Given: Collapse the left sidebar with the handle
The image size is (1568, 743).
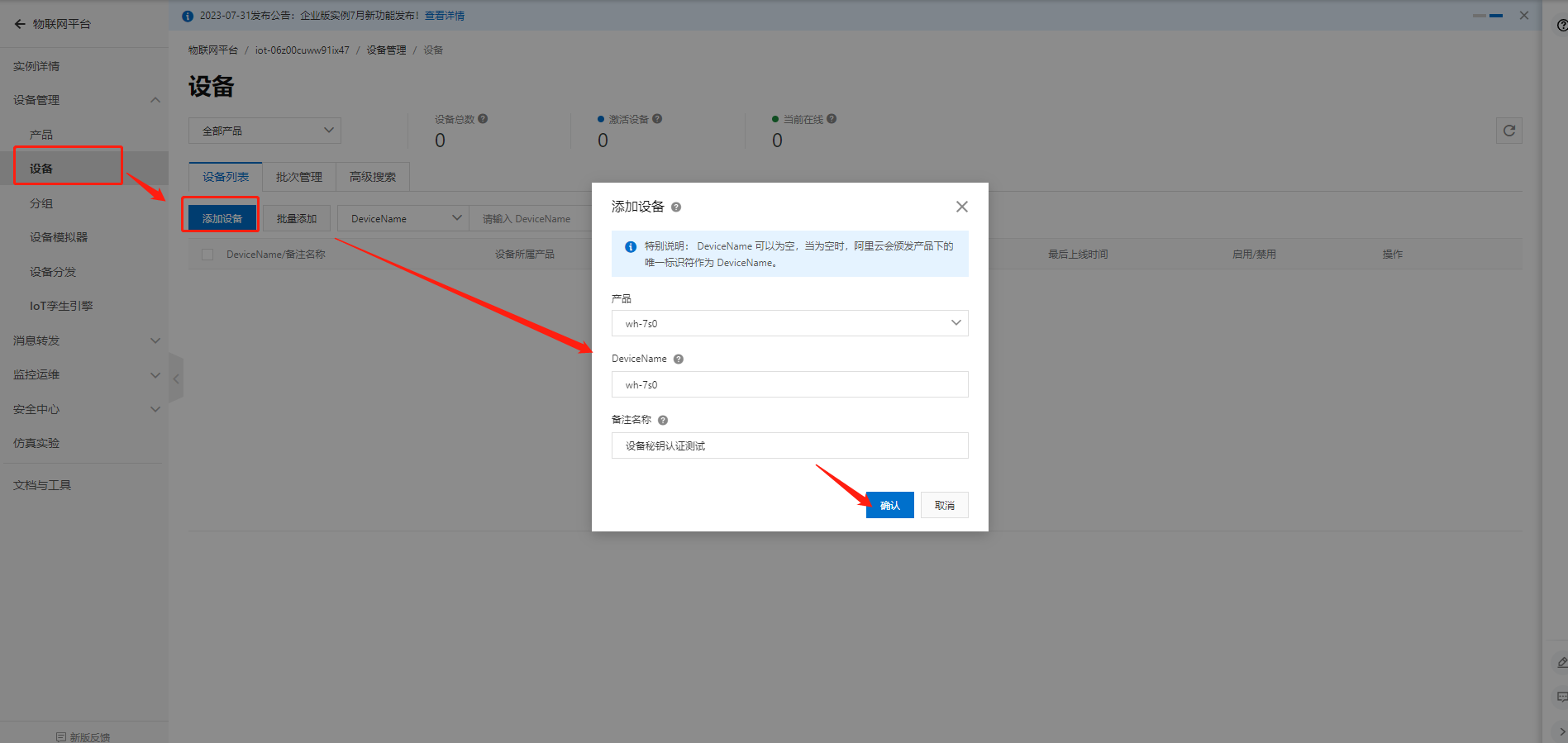Looking at the screenshot, I should pyautogui.click(x=175, y=379).
